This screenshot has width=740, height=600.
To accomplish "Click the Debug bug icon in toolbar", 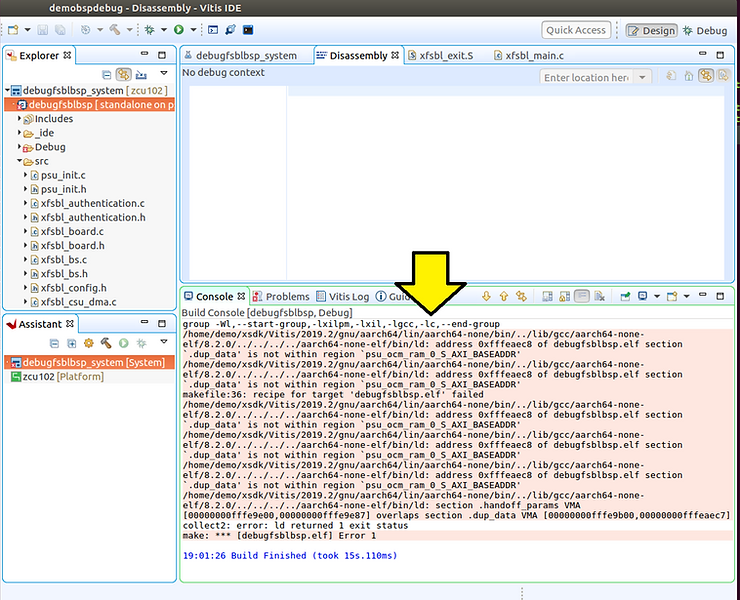I will coord(149,31).
